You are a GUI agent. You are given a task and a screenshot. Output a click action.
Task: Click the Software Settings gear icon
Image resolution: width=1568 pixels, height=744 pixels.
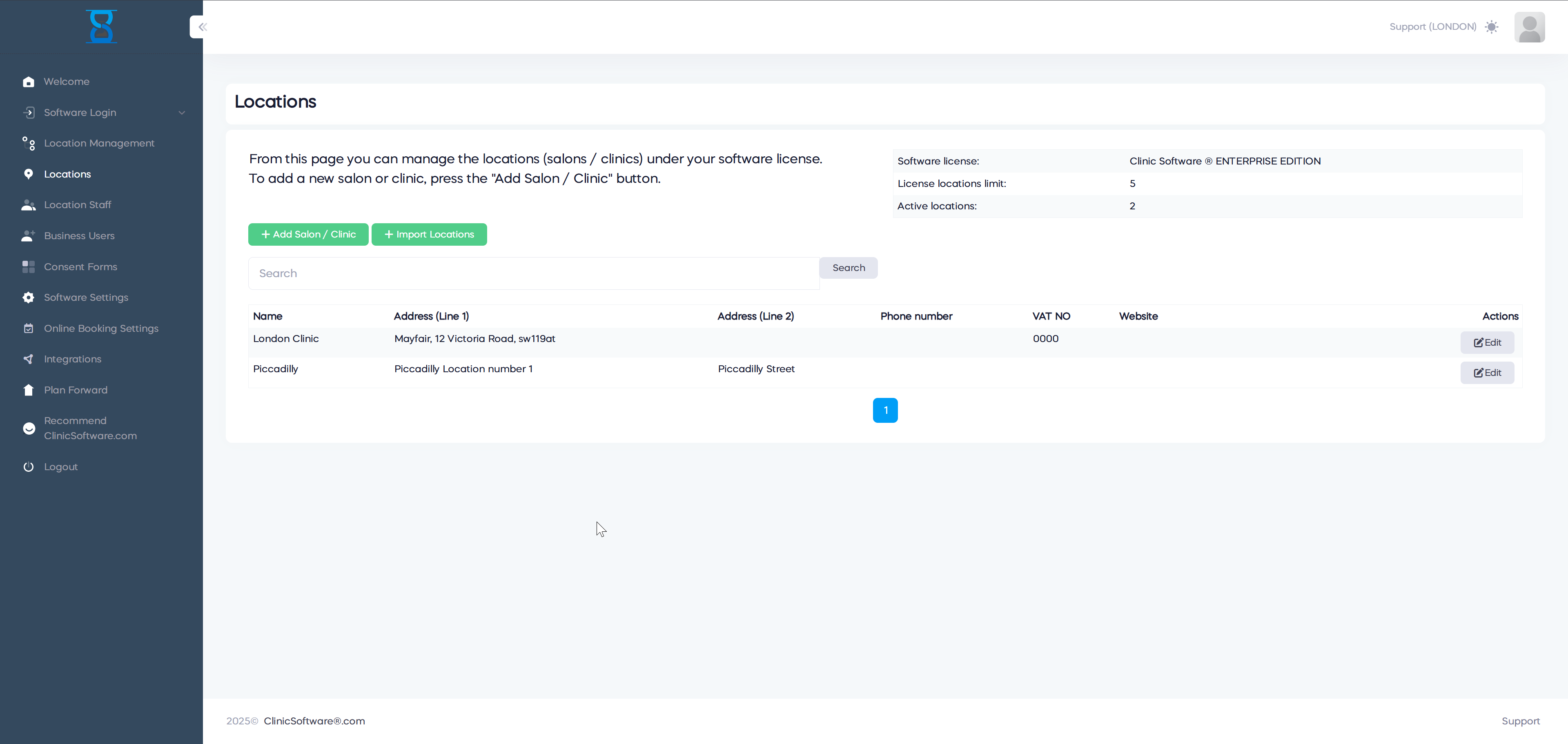pos(29,298)
